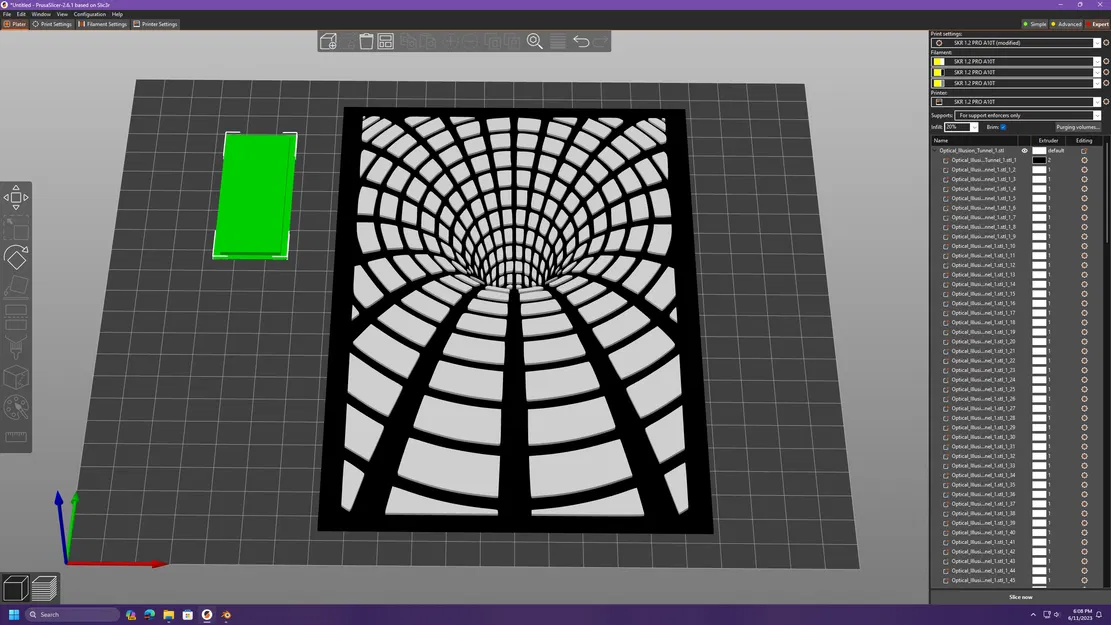Select the Scale tool
The height and width of the screenshot is (625, 1111).
[x=16, y=228]
